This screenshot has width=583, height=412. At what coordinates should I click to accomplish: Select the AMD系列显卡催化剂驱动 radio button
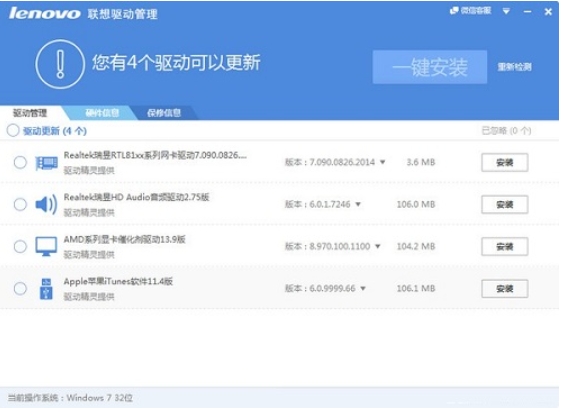click(x=20, y=247)
